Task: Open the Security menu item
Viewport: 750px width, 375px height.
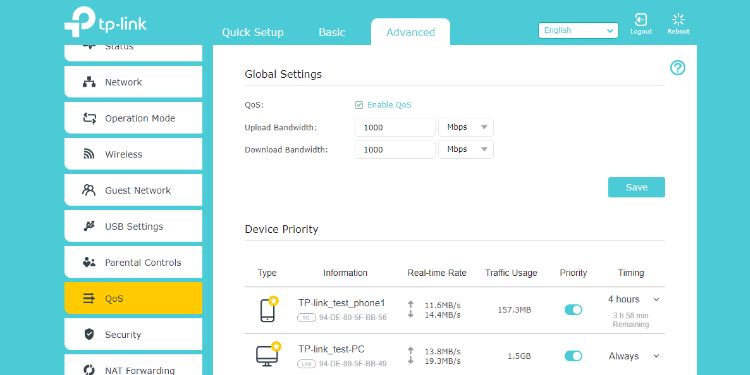Action: pos(133,334)
